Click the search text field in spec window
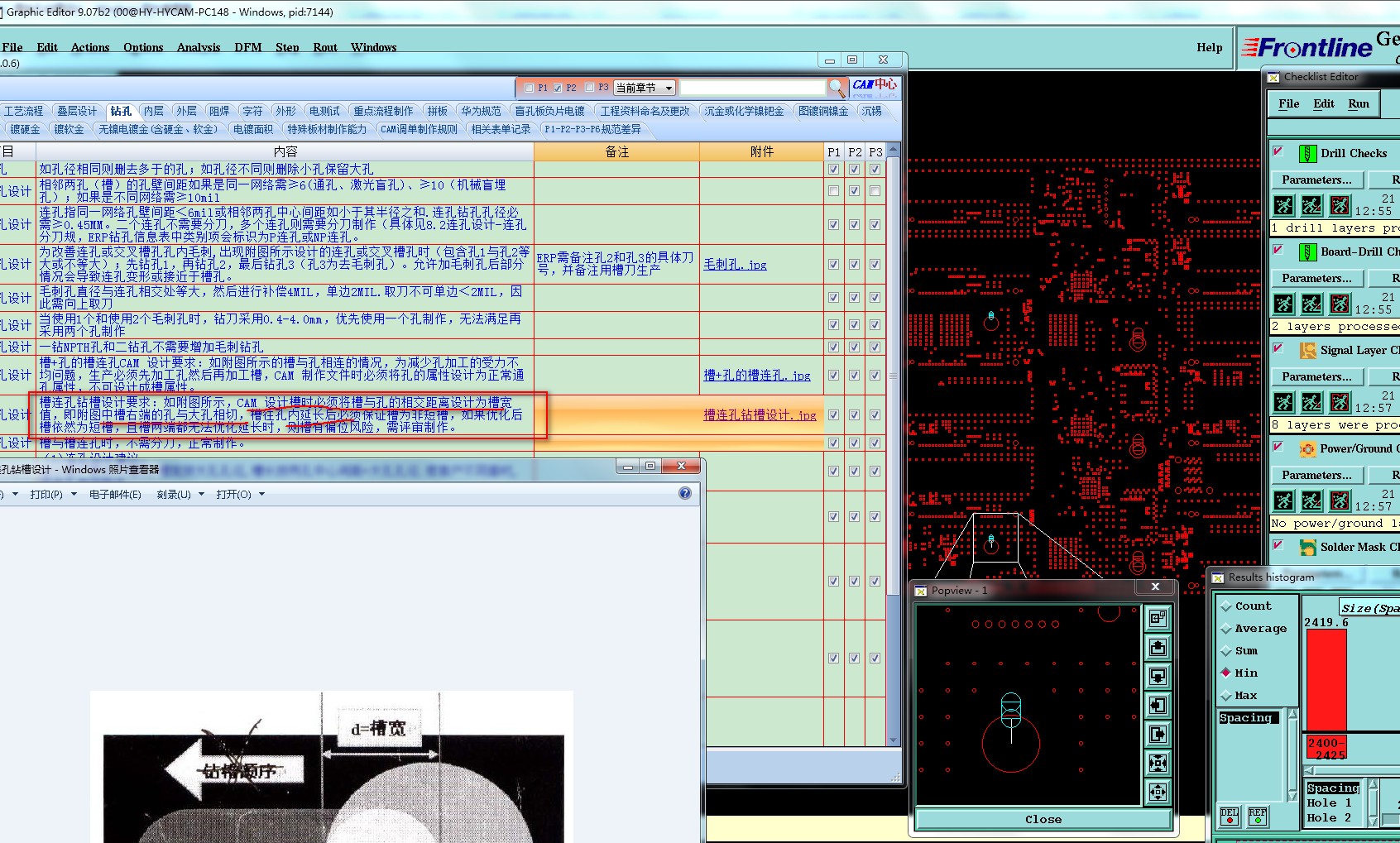The height and width of the screenshot is (843, 1400). coord(753,88)
